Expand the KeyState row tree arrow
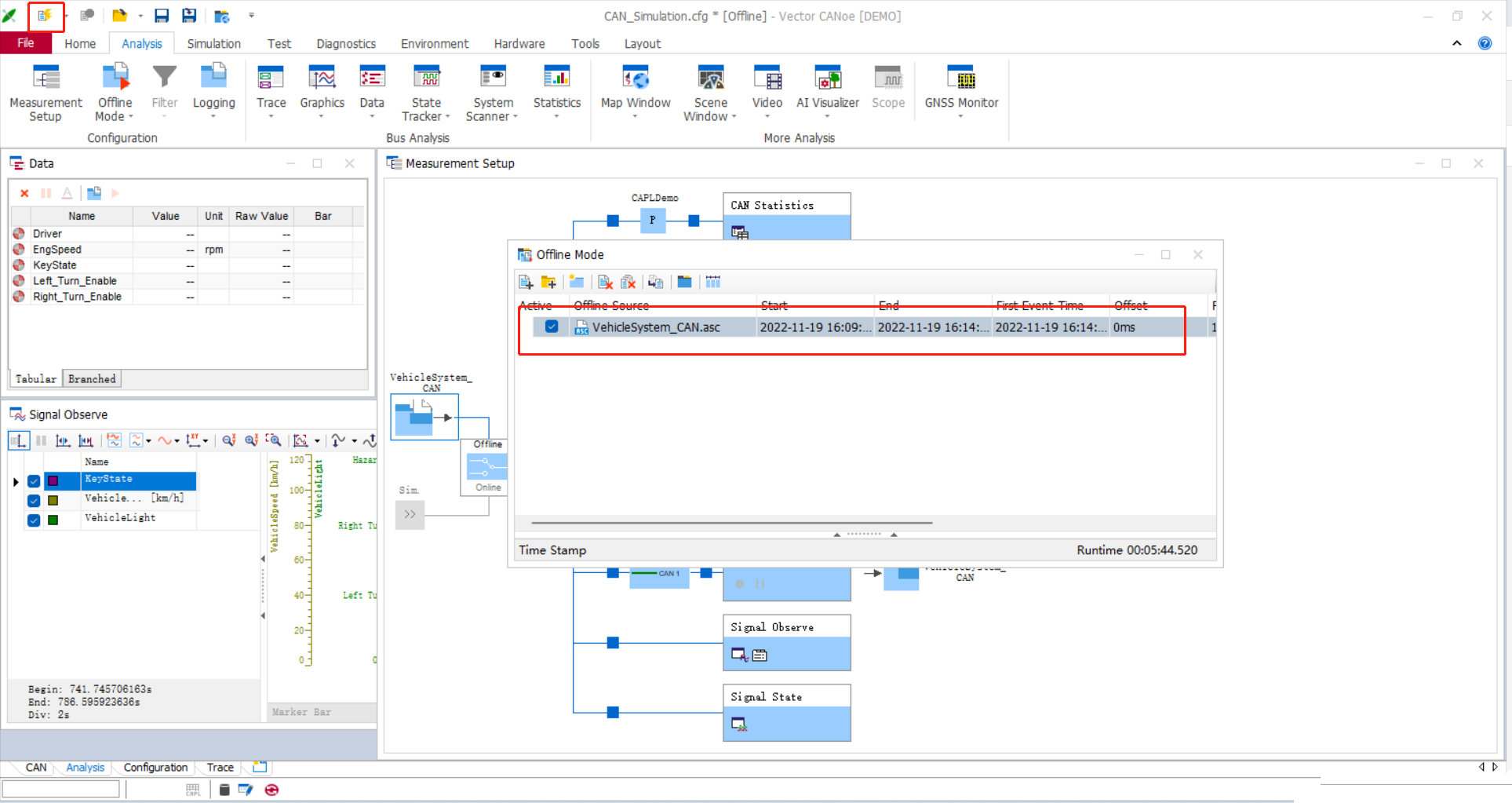Screen dimensions: 1512x803 click(16, 481)
